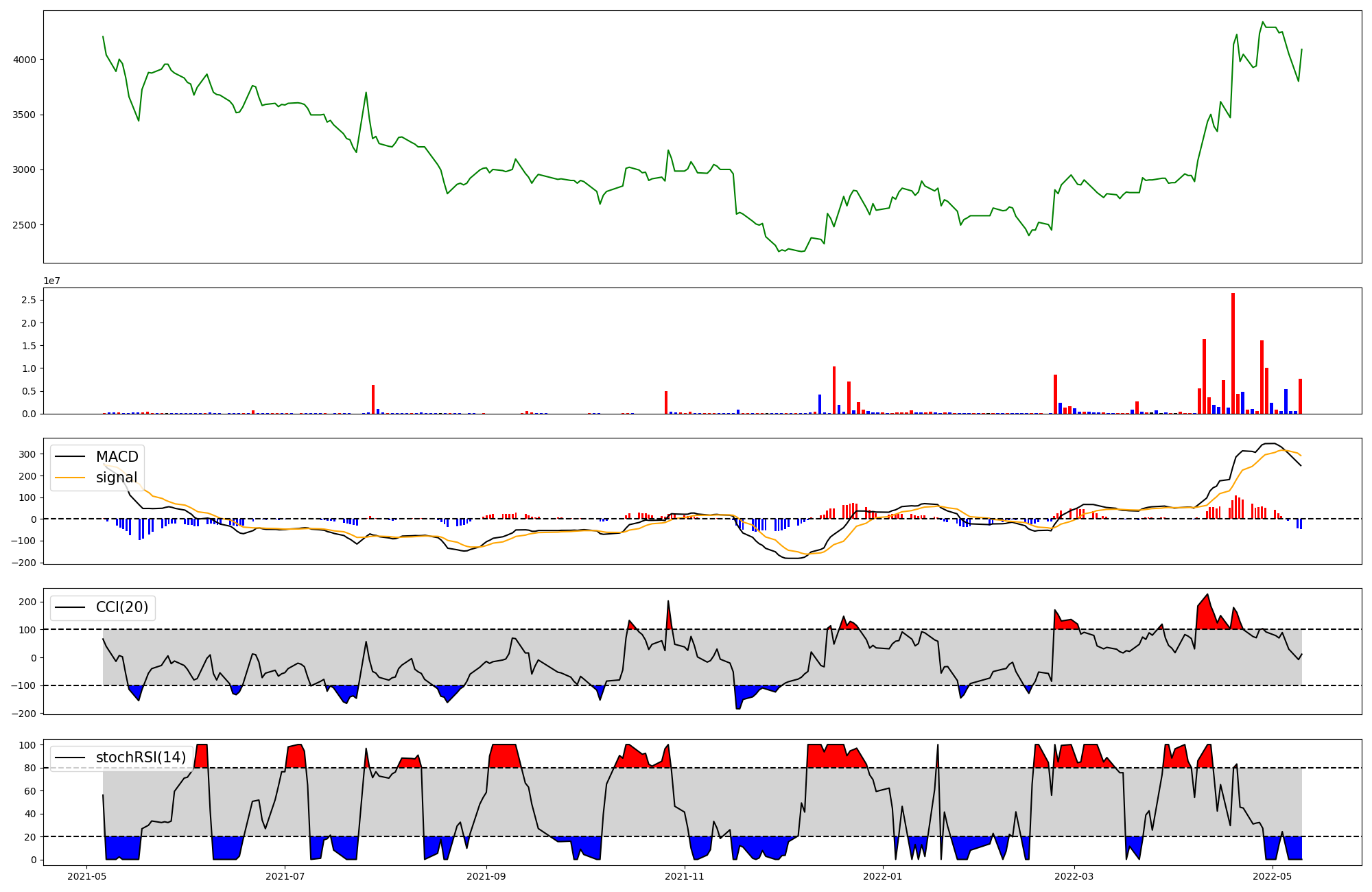
Task: Click the tallest red volume bar
Action: (1233, 353)
